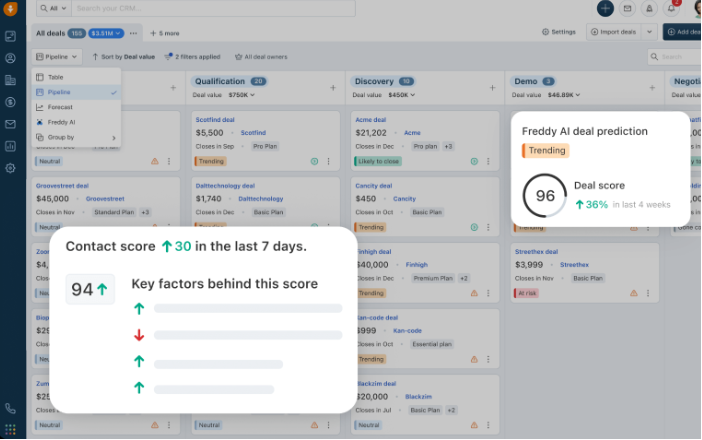Open the phone dialer in sidebar
The image size is (702, 440).
(10, 408)
